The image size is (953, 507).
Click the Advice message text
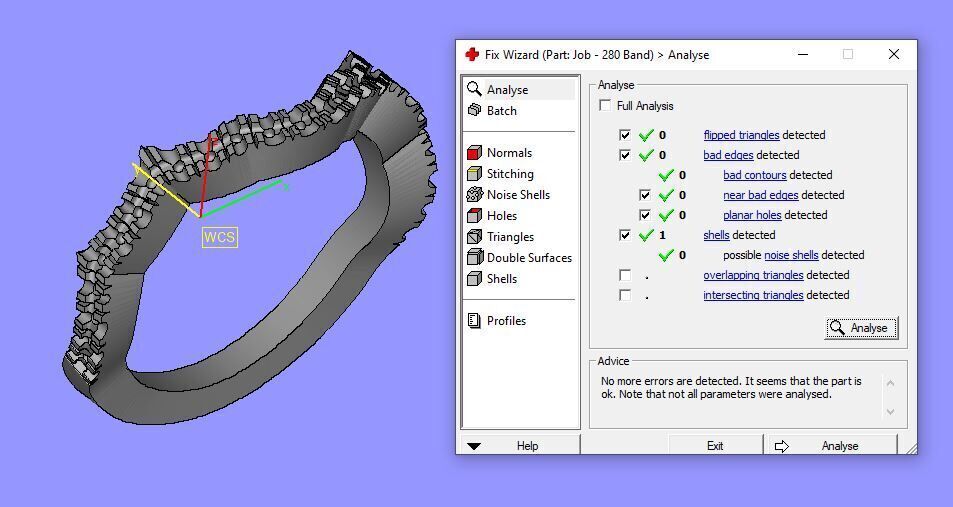click(x=731, y=388)
